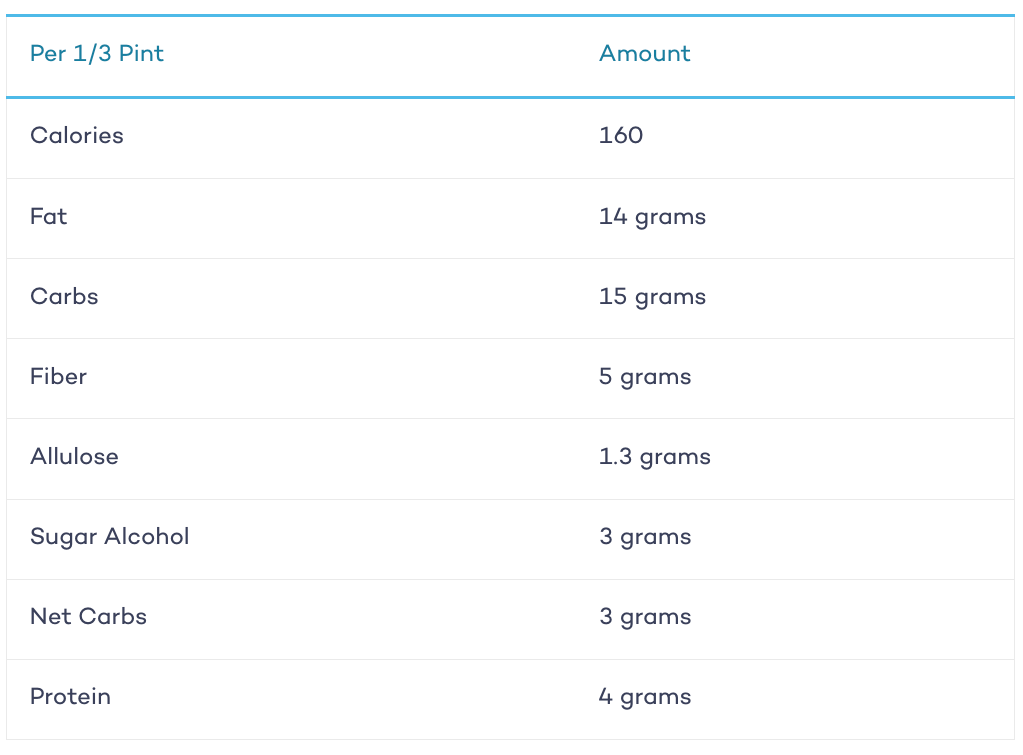
Task: Select the Fiber row label
Action: 58,377
